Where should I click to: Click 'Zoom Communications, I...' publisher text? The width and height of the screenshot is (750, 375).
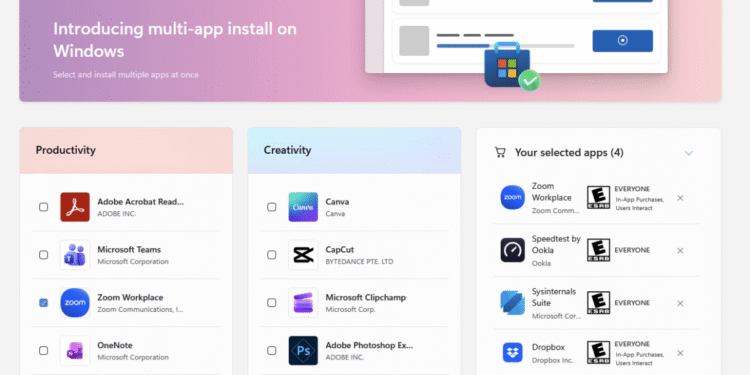(140, 309)
